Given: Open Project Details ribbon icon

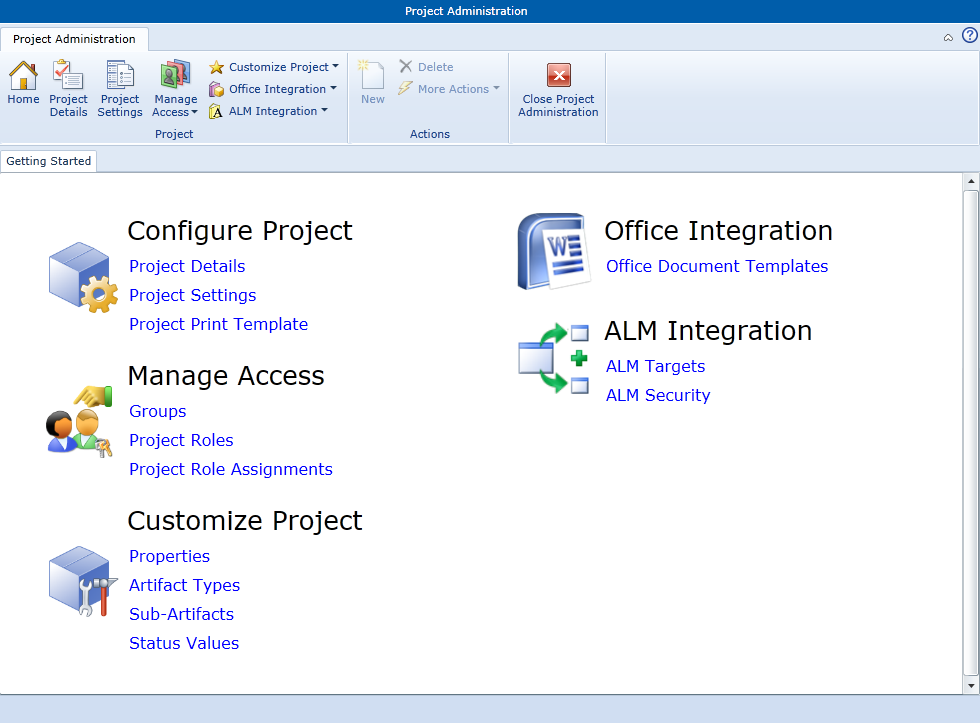Looking at the screenshot, I should coord(68,76).
